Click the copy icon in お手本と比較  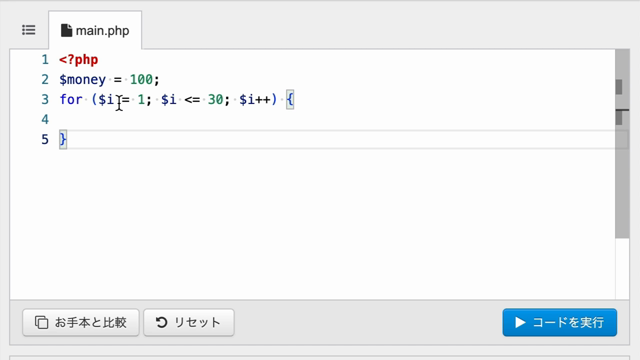41,322
